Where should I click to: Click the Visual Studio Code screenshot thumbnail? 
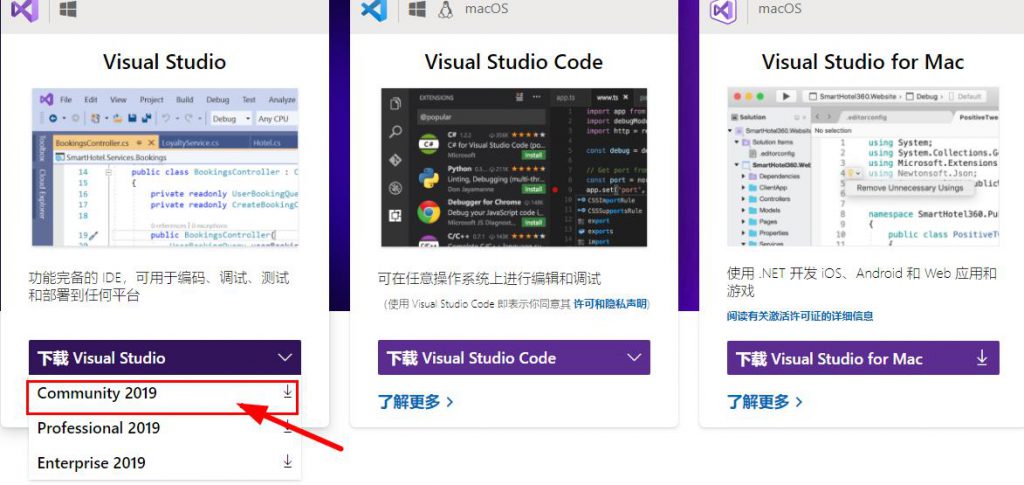(x=514, y=167)
